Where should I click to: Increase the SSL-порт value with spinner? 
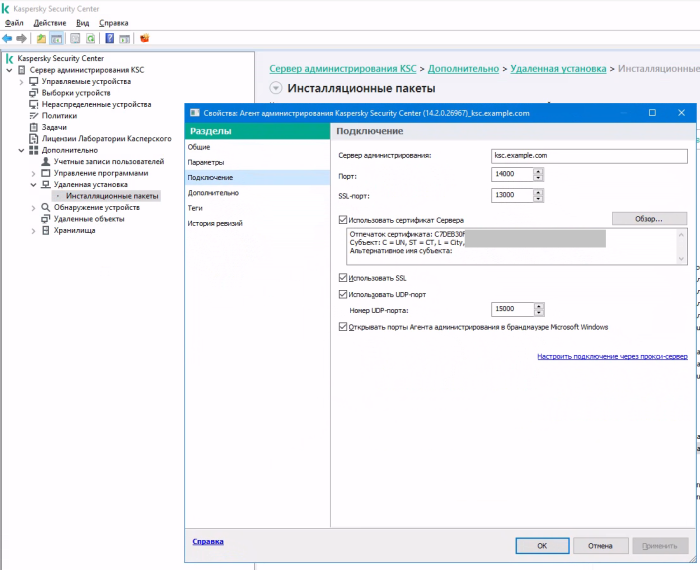pos(538,191)
